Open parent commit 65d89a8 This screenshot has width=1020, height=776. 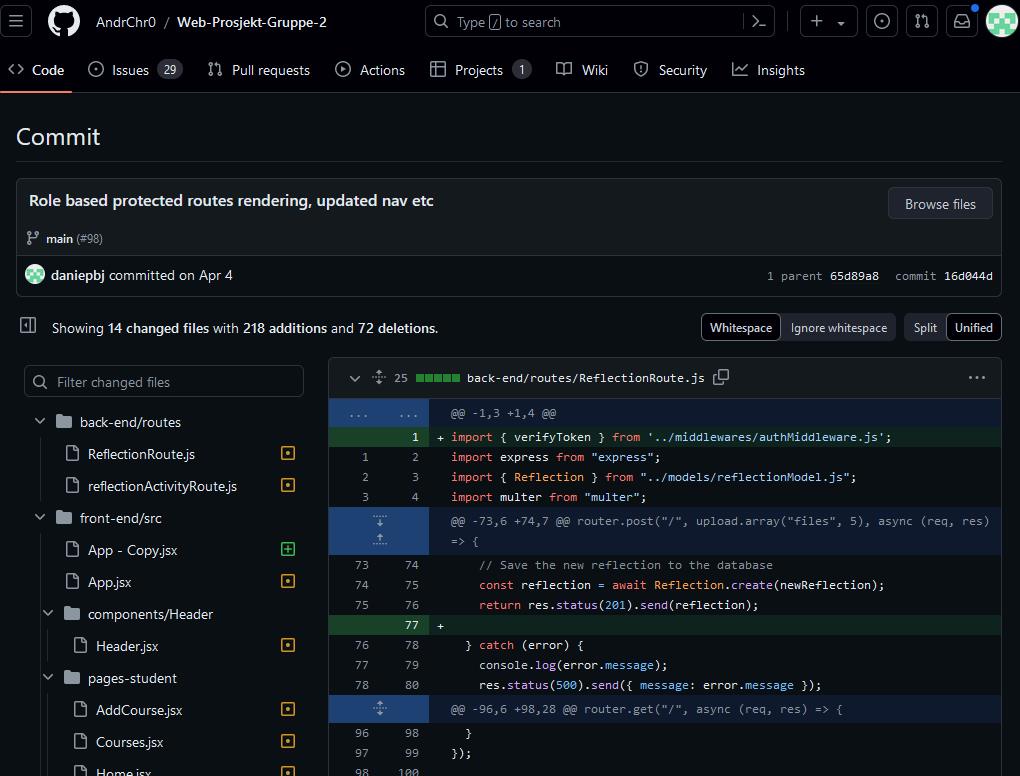pos(854,276)
